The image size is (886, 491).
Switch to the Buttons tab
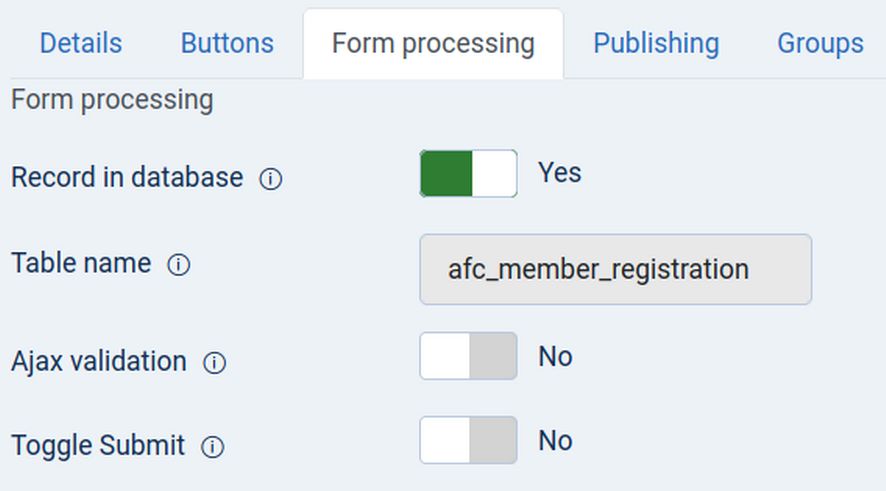coord(227,44)
